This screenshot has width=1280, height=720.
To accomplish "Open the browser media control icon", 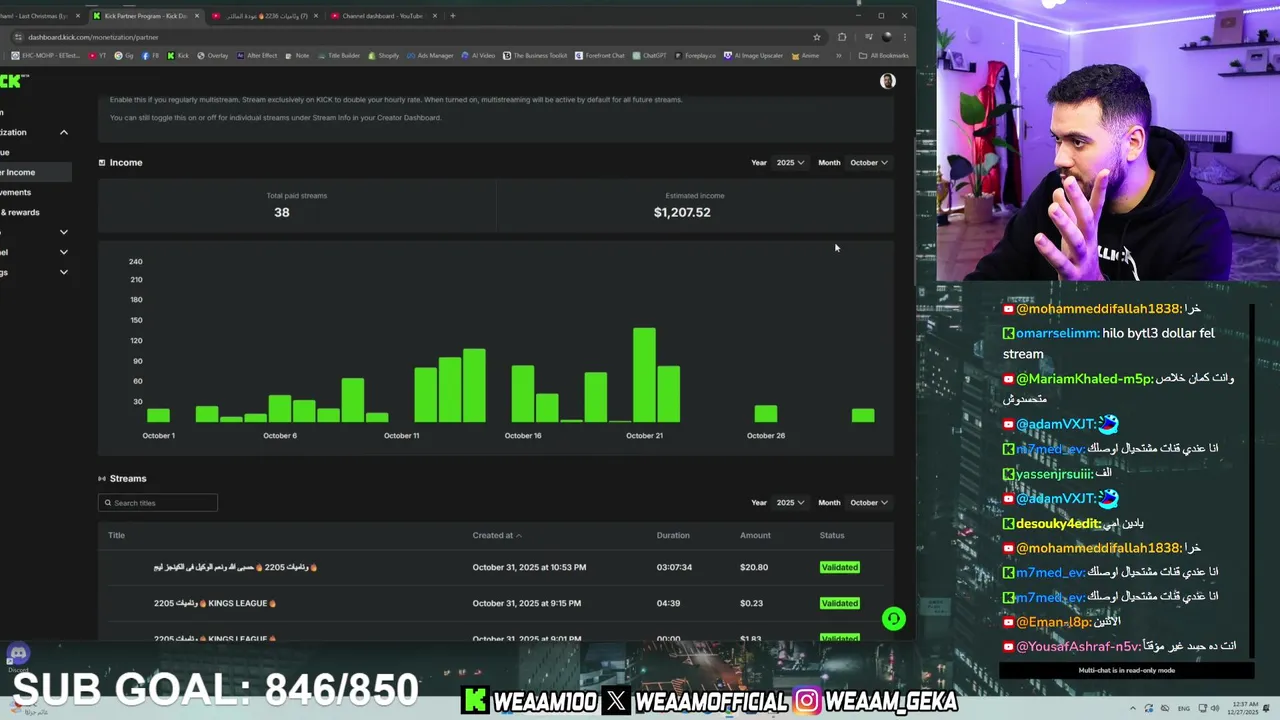I will click(x=868, y=37).
